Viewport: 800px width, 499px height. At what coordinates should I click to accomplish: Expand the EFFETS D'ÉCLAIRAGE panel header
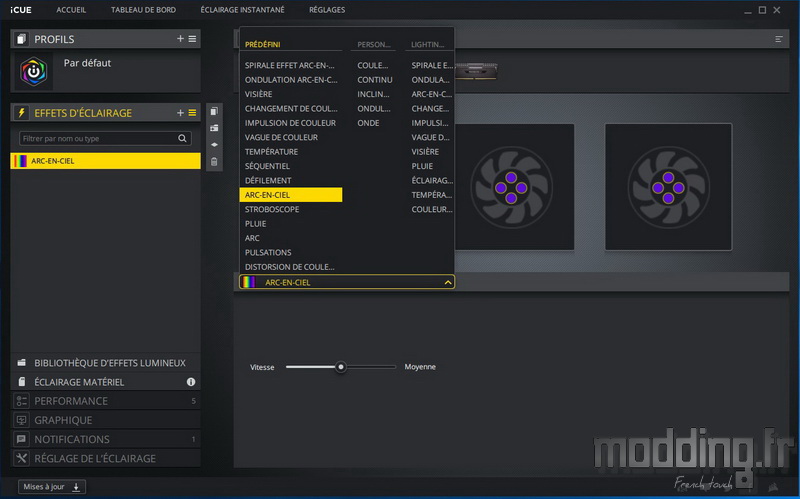(x=105, y=113)
